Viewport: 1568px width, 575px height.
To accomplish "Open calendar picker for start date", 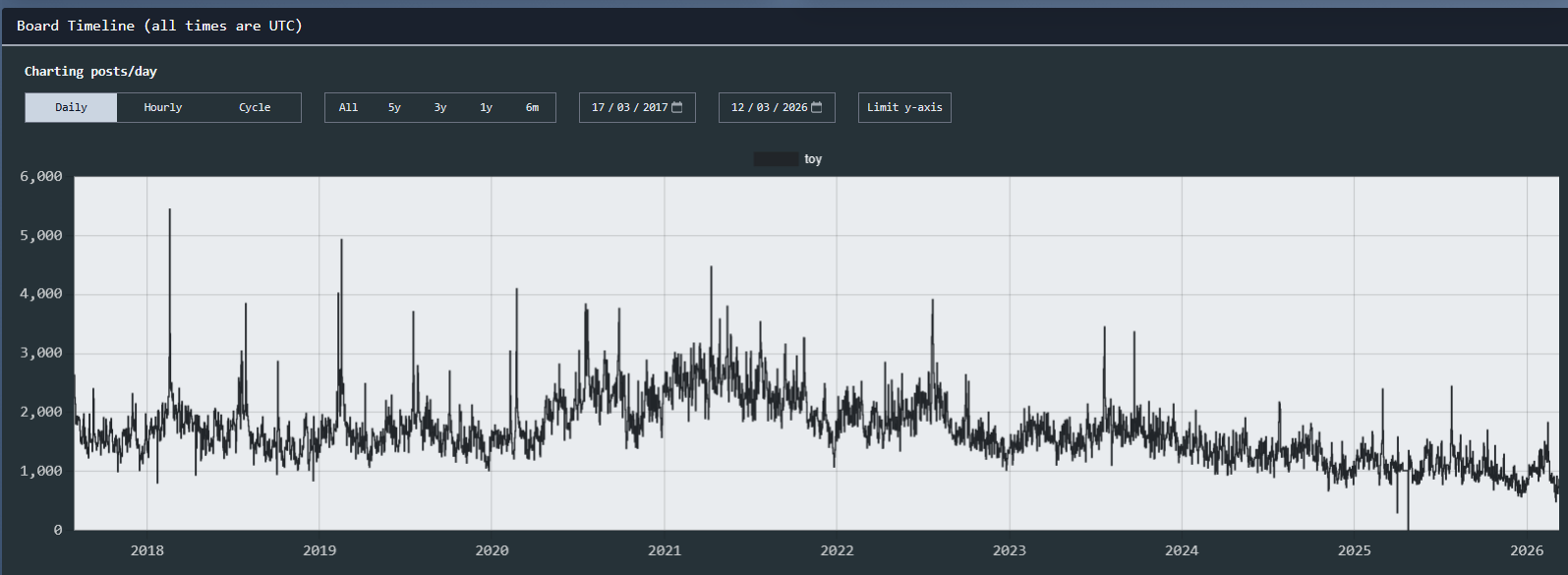I will coord(677,107).
